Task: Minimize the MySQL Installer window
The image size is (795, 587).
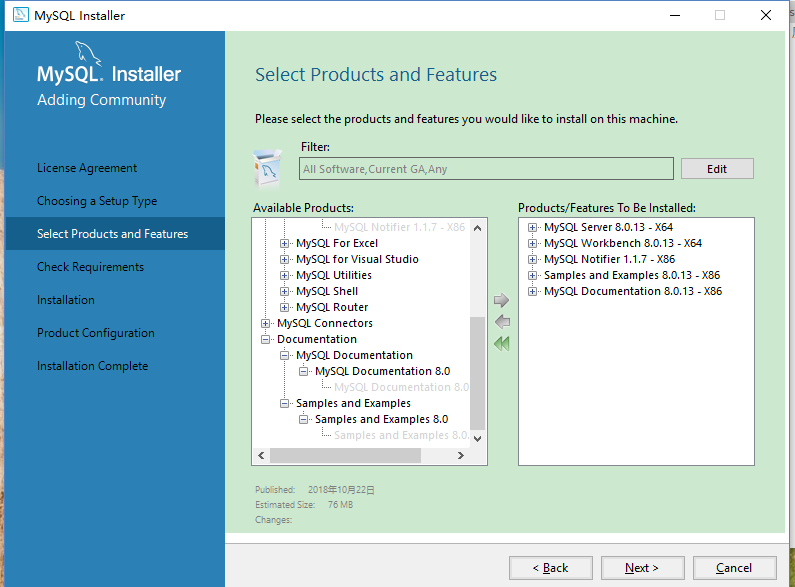Action: click(675, 15)
